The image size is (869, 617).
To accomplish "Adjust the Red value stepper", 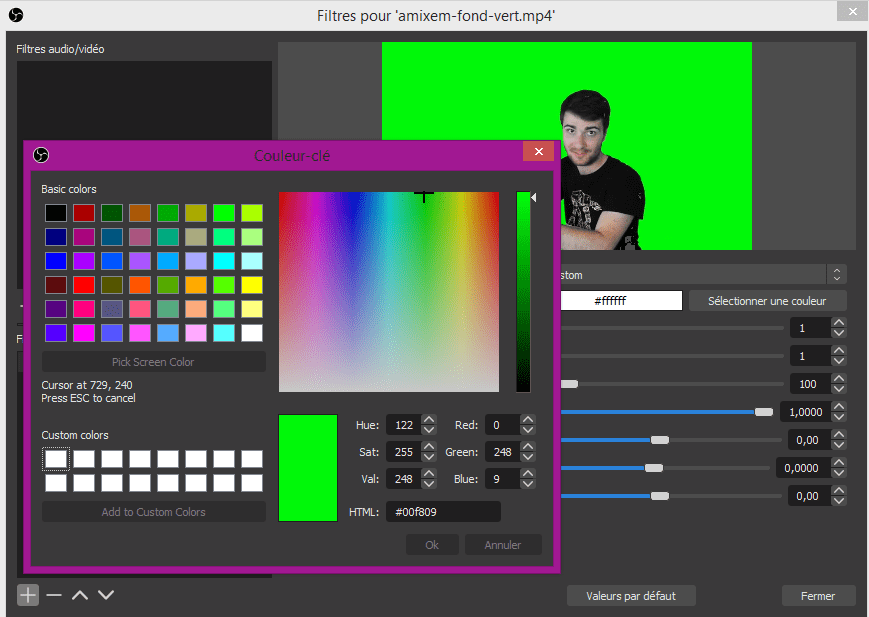I will tap(529, 424).
